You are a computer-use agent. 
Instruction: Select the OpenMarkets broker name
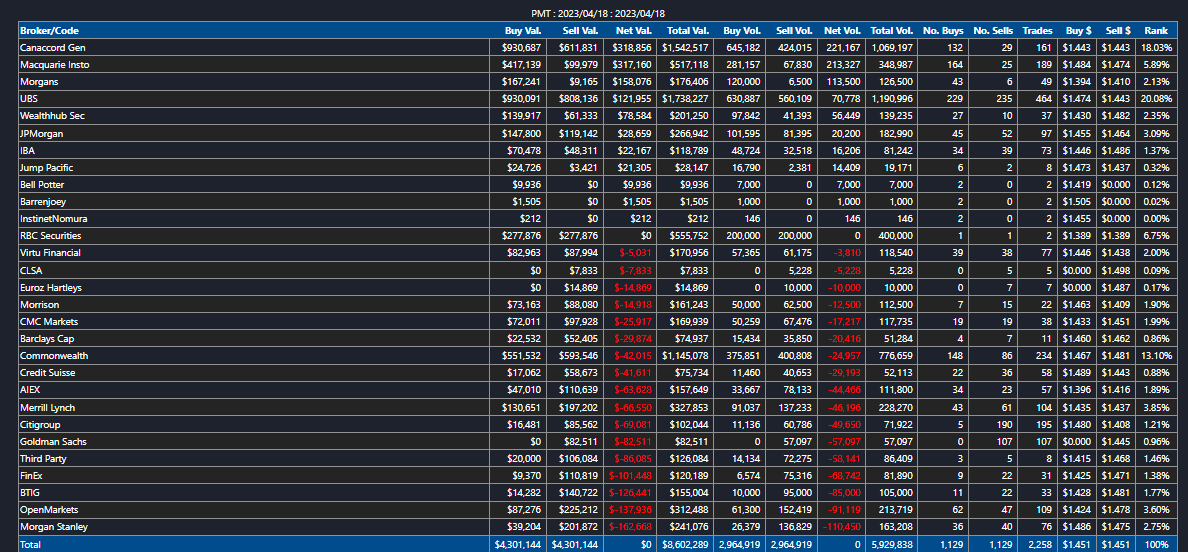pos(49,510)
